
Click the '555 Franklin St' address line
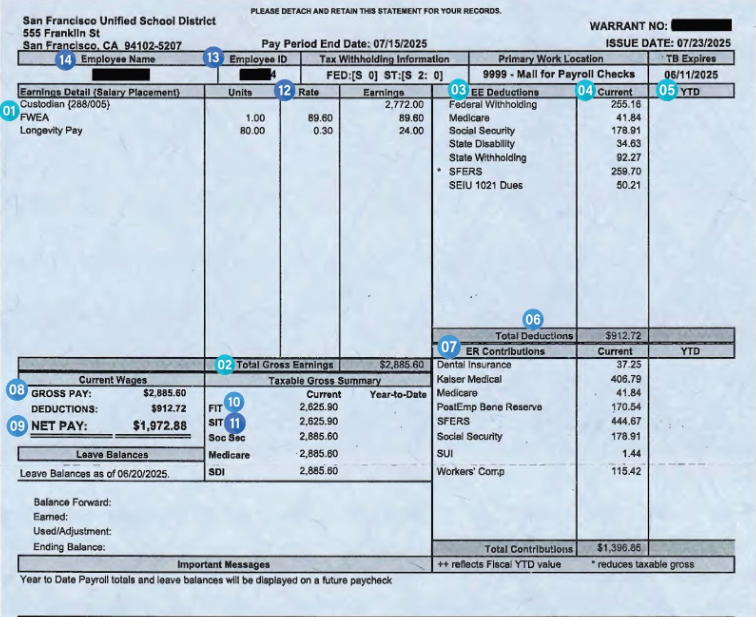[x=61, y=33]
